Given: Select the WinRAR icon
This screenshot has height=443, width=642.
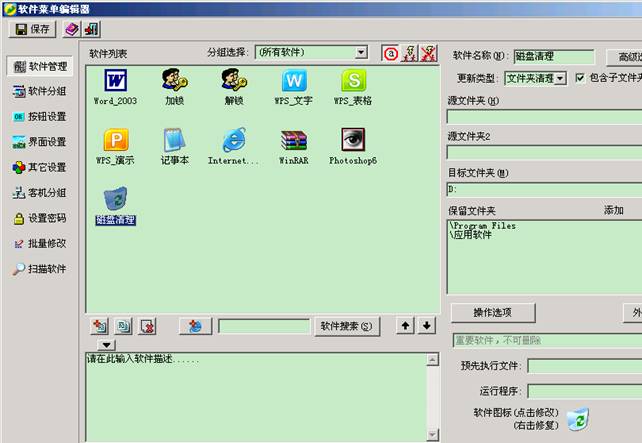Looking at the screenshot, I should click(x=294, y=147).
